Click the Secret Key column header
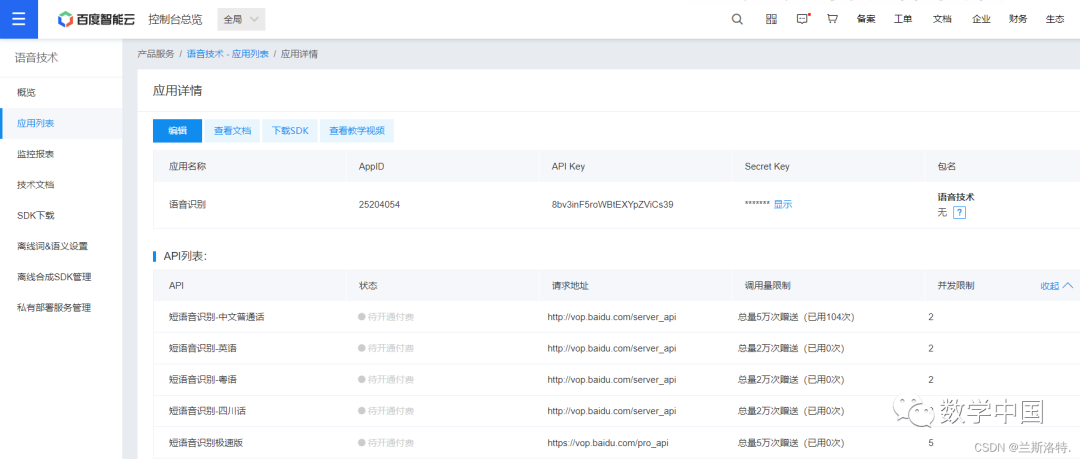The image size is (1080, 459). tap(767, 167)
